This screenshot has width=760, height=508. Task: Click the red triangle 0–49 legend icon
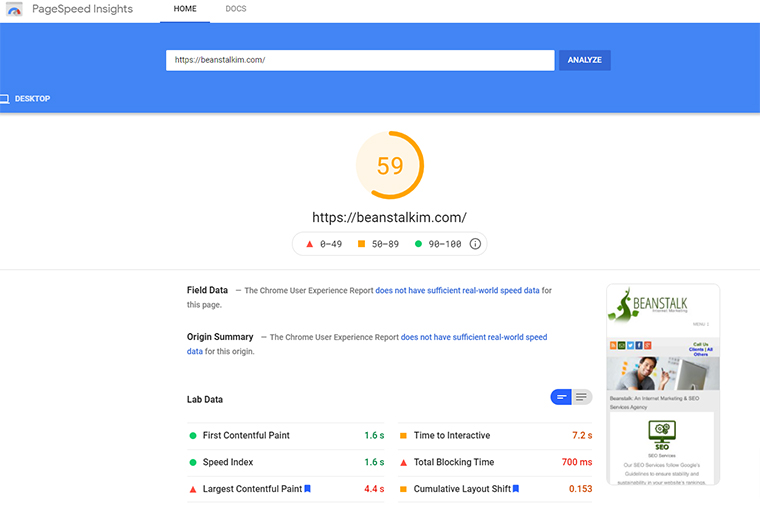(310, 244)
